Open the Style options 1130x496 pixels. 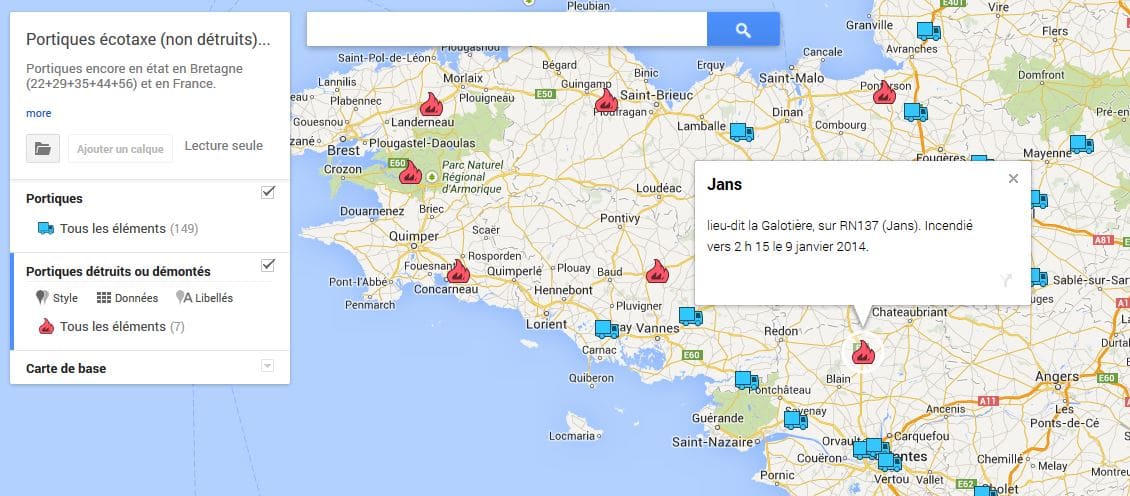[x=57, y=298]
